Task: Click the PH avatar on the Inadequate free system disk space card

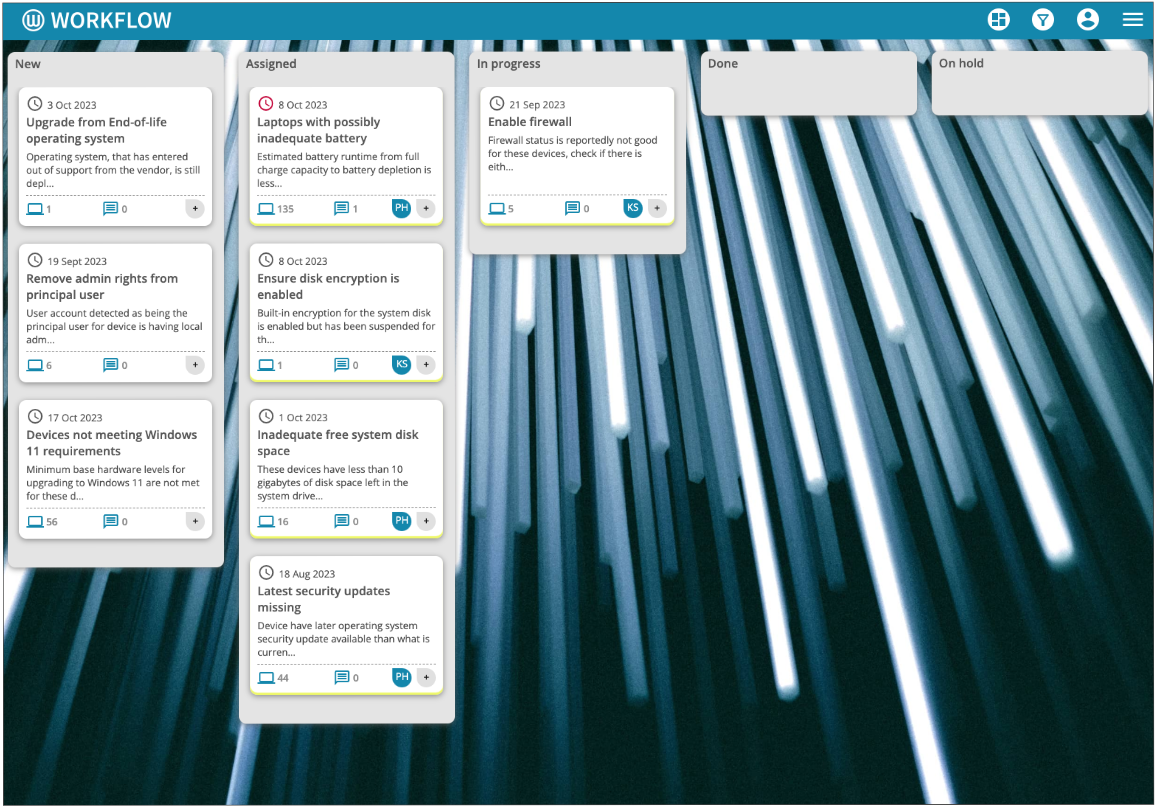Action: click(401, 520)
